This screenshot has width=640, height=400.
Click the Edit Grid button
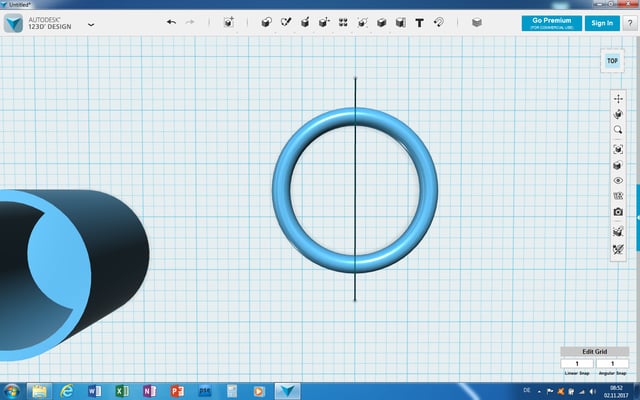click(x=594, y=351)
